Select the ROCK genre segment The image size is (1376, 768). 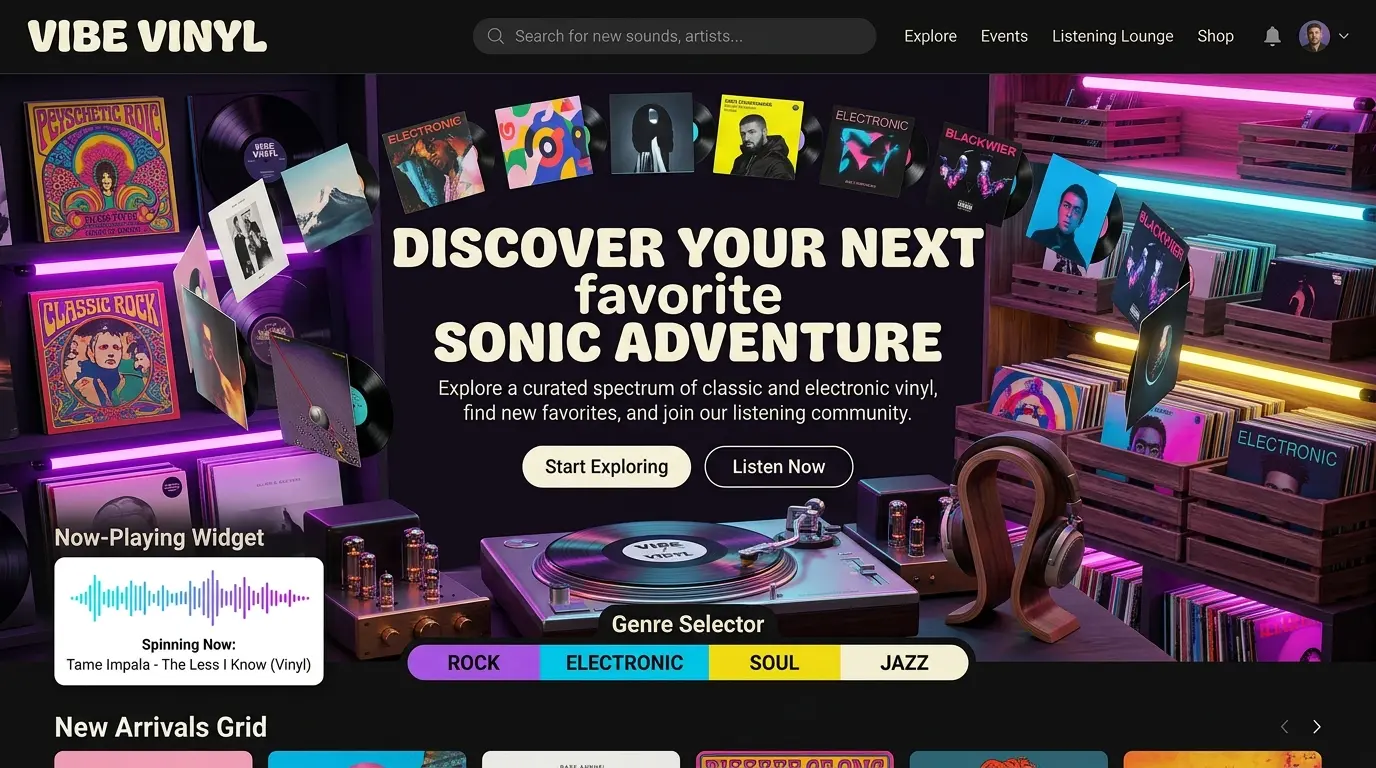474,663
